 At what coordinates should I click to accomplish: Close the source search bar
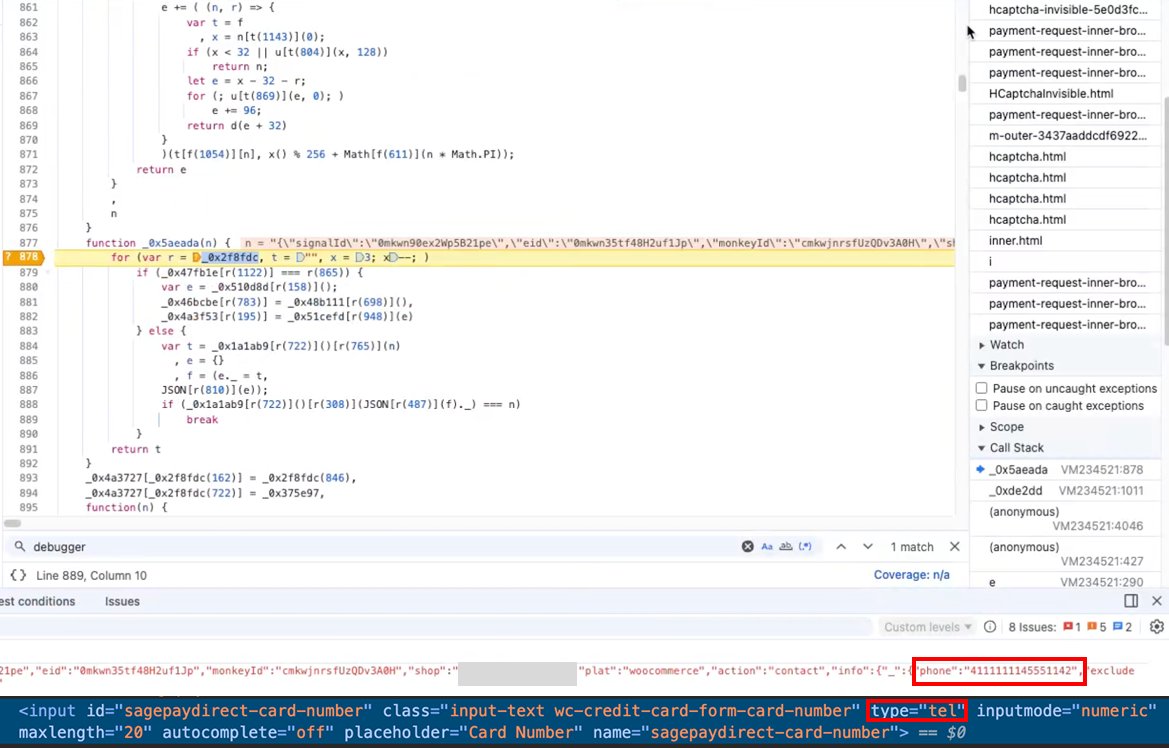click(954, 547)
